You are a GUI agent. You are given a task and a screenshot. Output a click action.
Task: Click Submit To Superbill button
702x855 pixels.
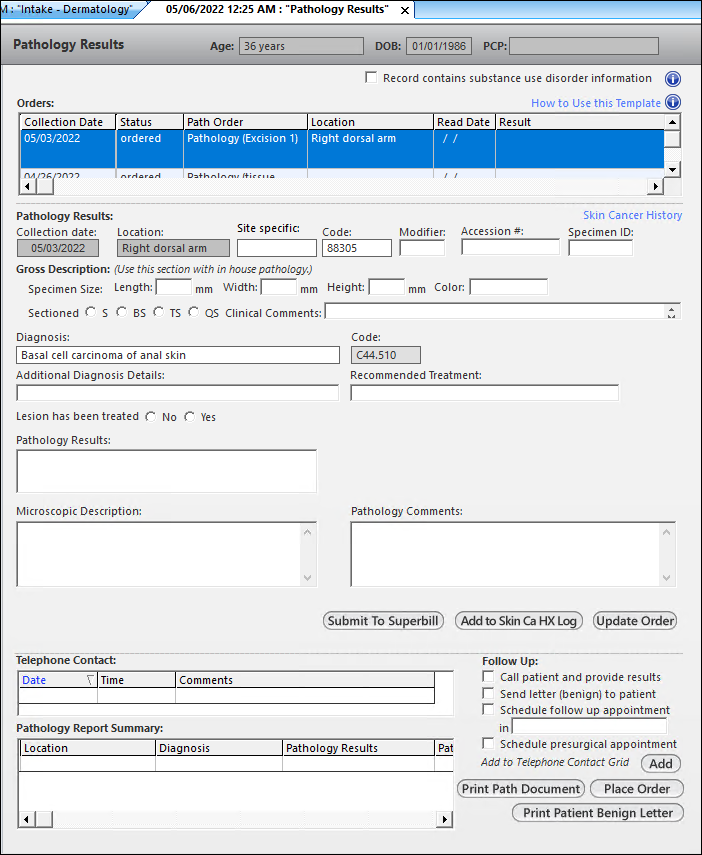pyautogui.click(x=383, y=621)
